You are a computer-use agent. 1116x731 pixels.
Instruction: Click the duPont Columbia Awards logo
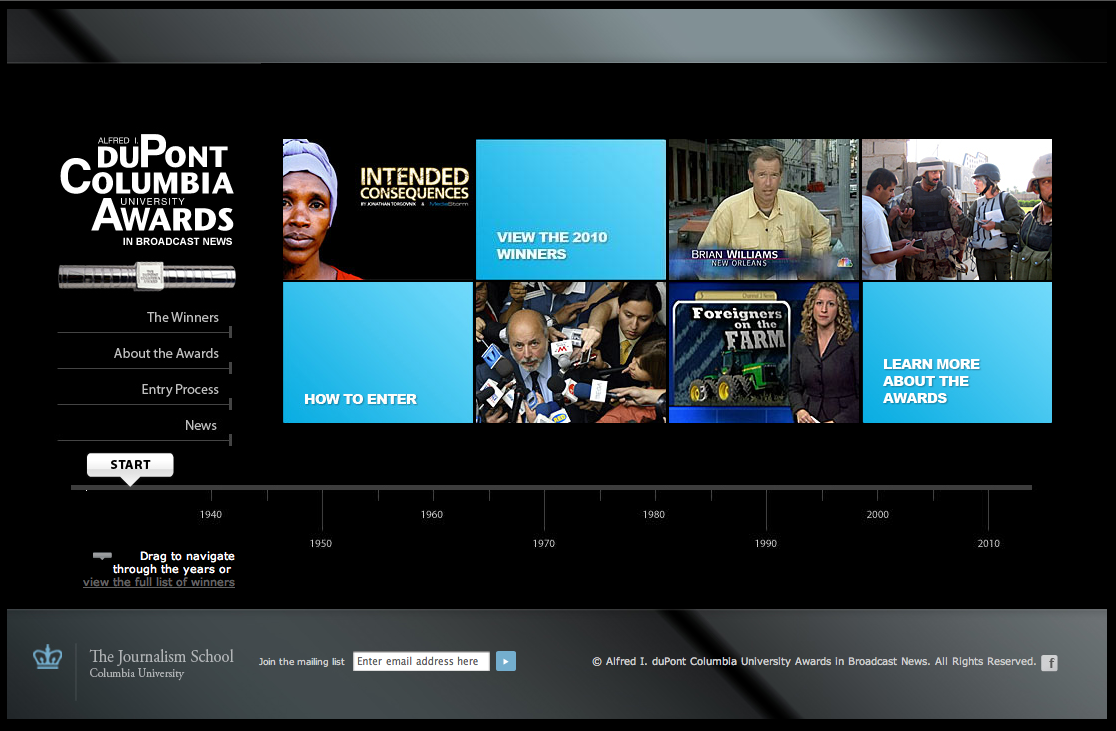[x=147, y=190]
